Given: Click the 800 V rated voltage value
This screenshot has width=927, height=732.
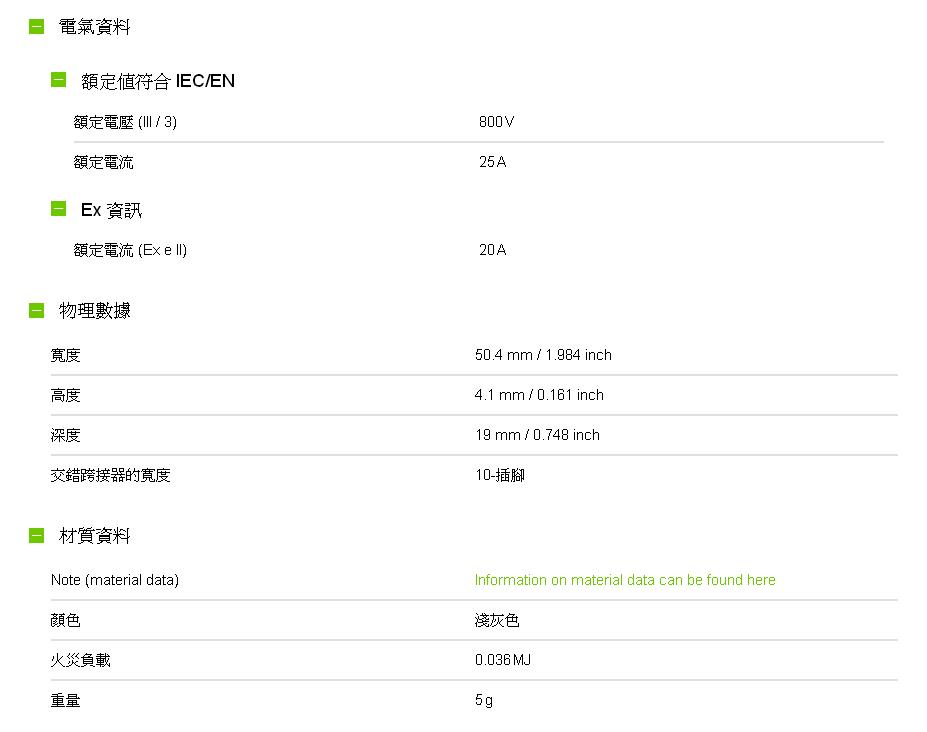Looking at the screenshot, I should pyautogui.click(x=496, y=122).
